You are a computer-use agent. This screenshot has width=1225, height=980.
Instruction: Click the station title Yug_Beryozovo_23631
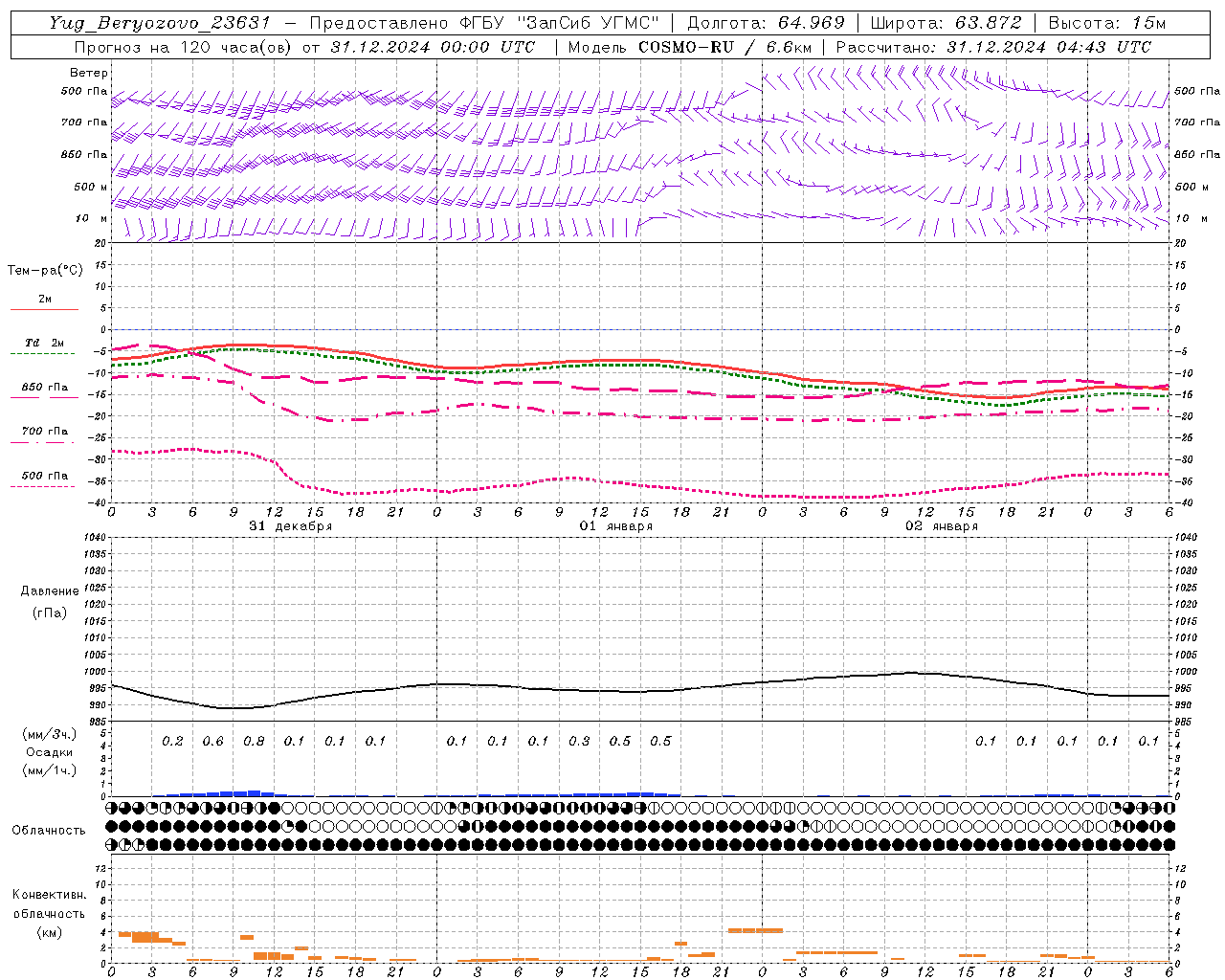tap(160, 23)
